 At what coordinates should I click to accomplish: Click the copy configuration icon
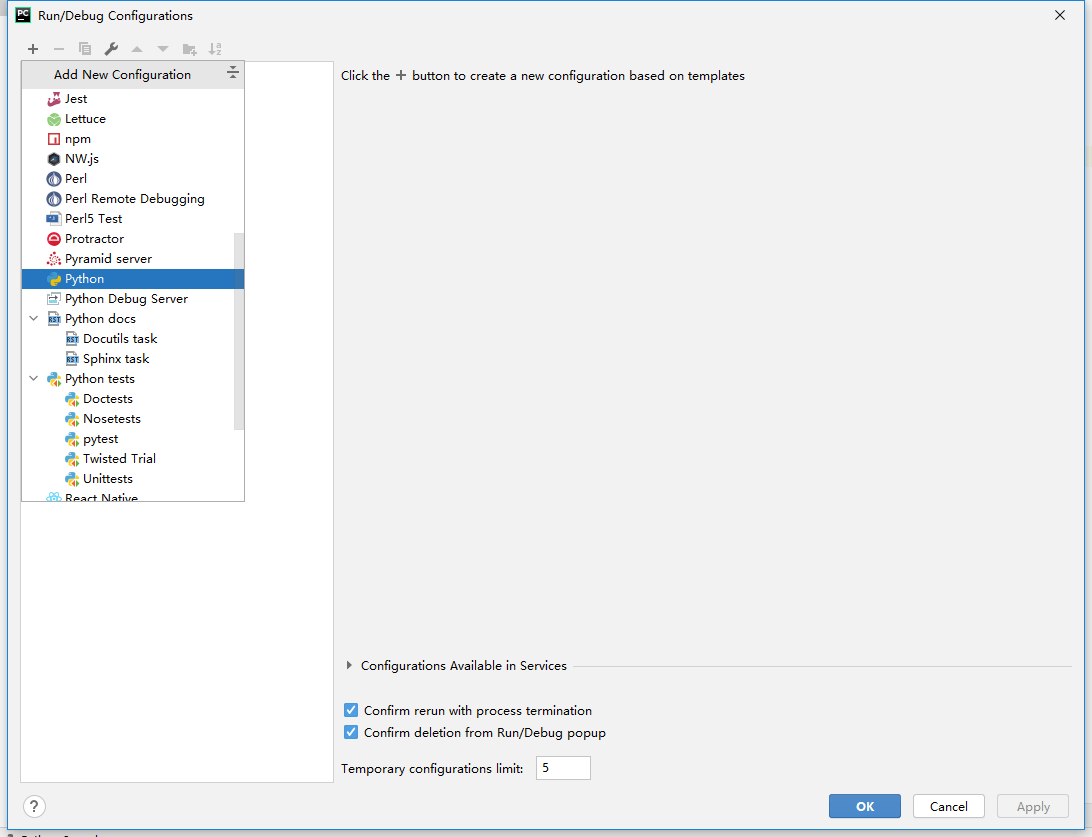click(x=85, y=49)
